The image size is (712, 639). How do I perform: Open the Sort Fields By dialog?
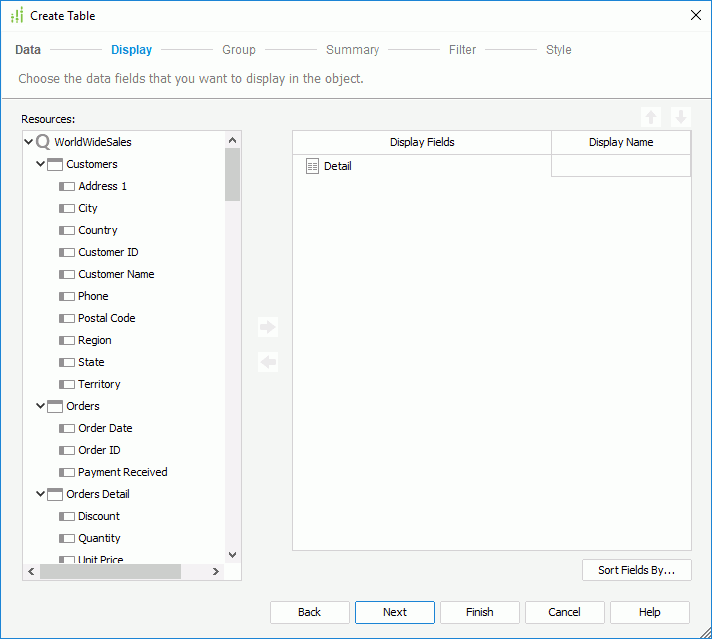click(x=637, y=570)
